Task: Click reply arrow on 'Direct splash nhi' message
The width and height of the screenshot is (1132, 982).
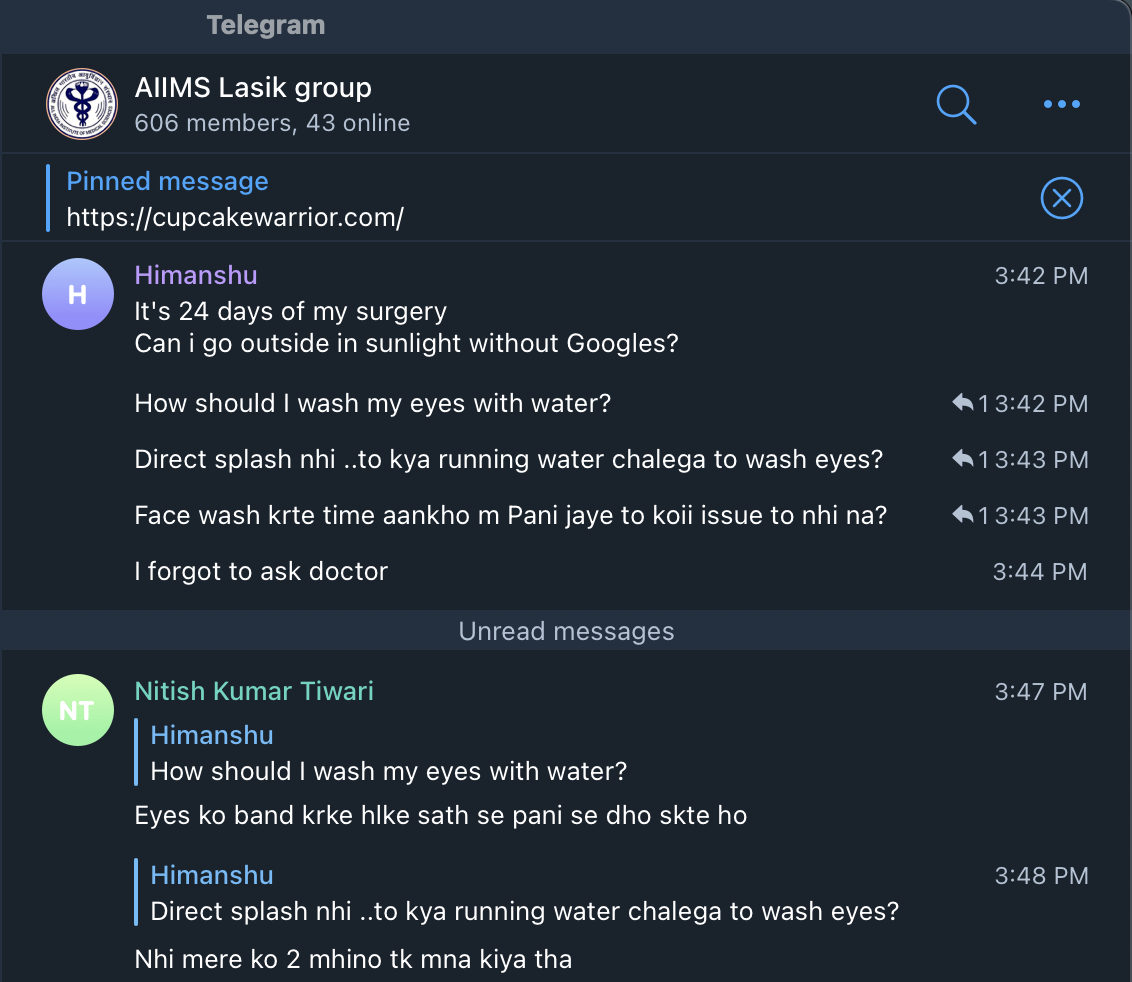Action: click(x=963, y=459)
